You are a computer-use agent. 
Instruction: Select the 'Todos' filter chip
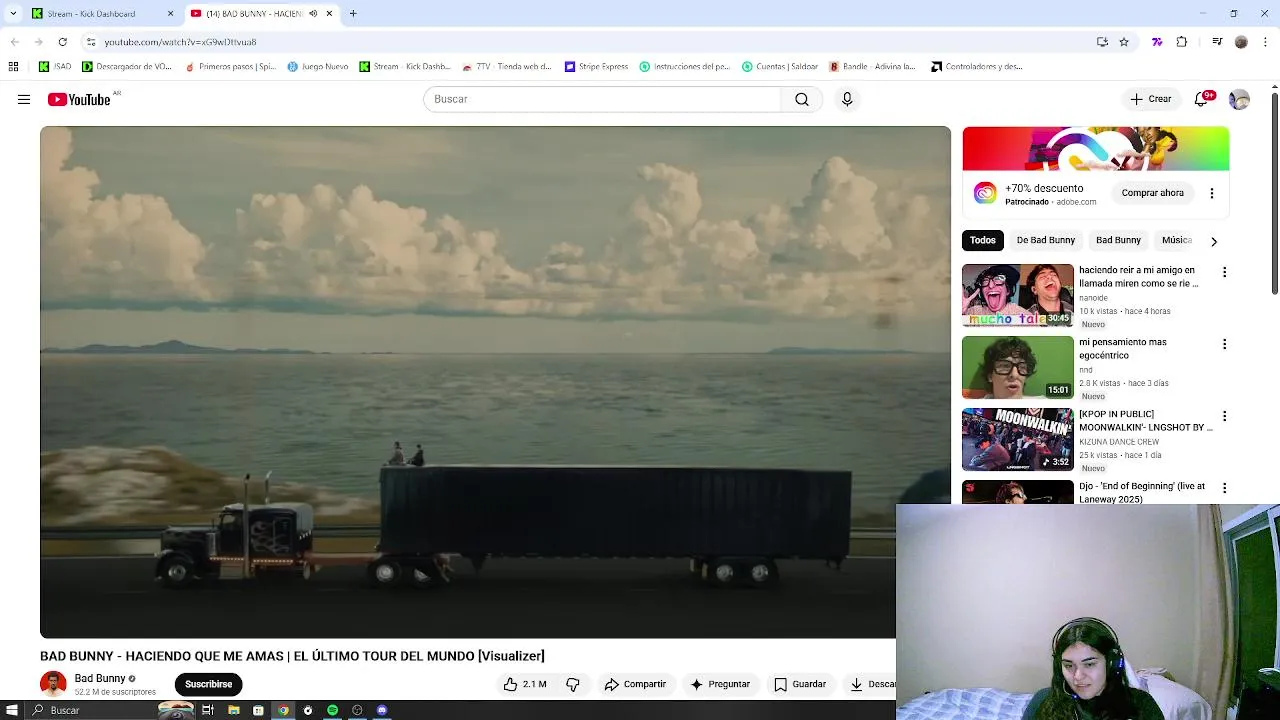click(x=983, y=240)
